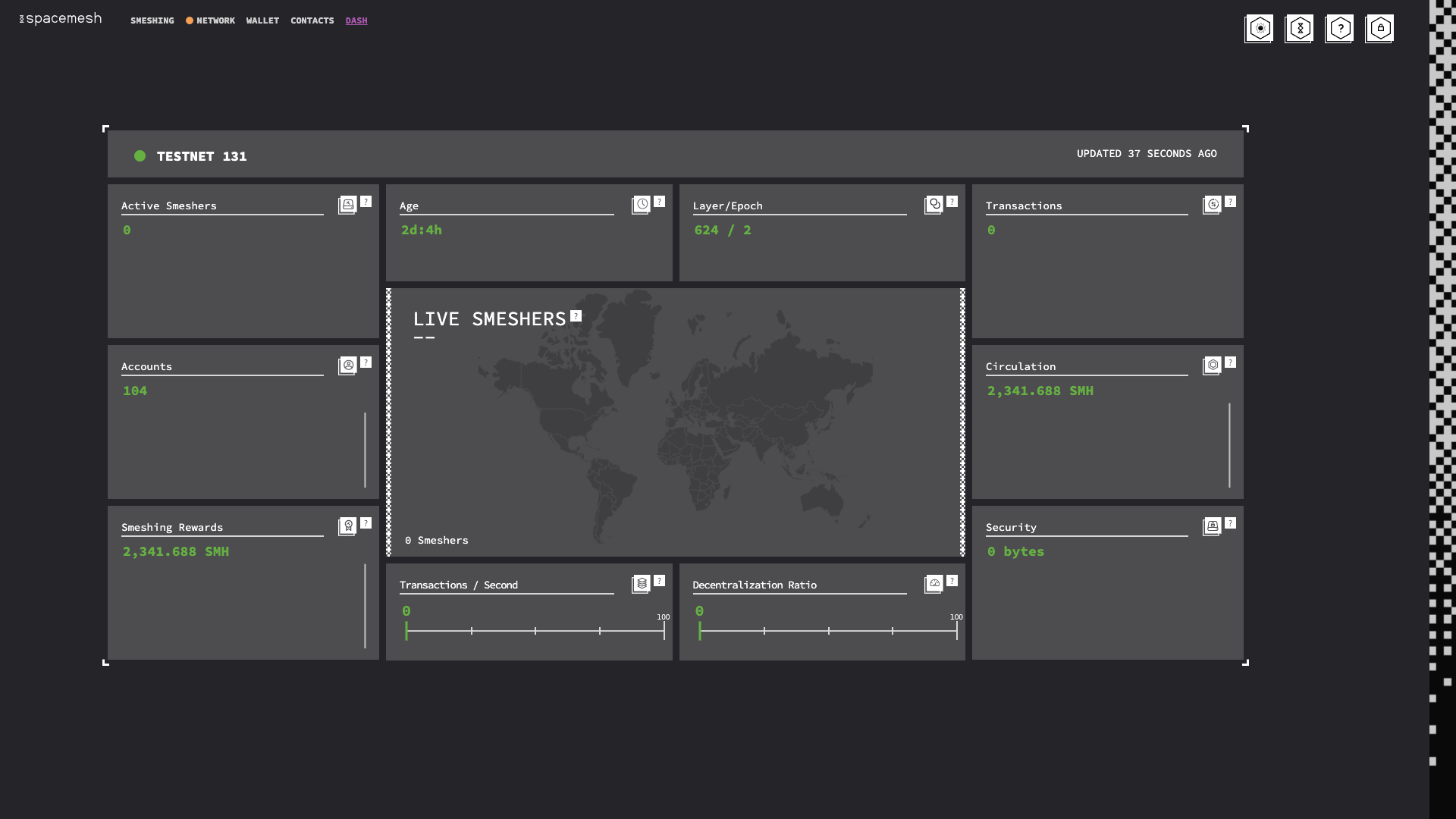Open the Contacts tab

coord(312,20)
